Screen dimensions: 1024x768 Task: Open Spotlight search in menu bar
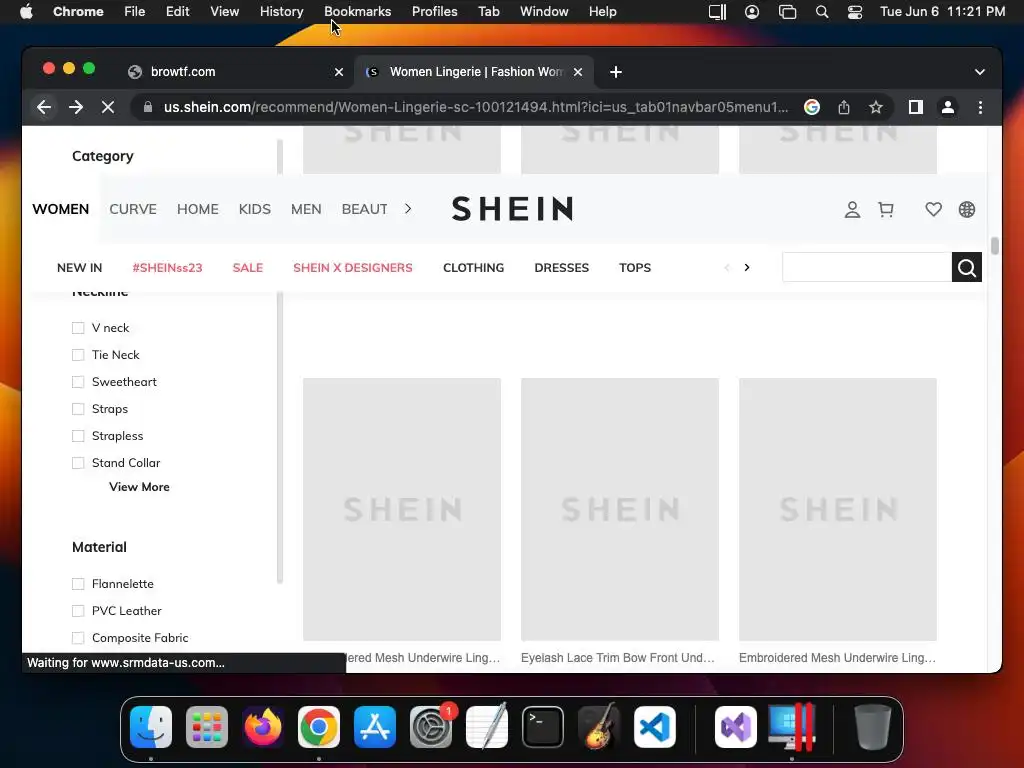822,12
